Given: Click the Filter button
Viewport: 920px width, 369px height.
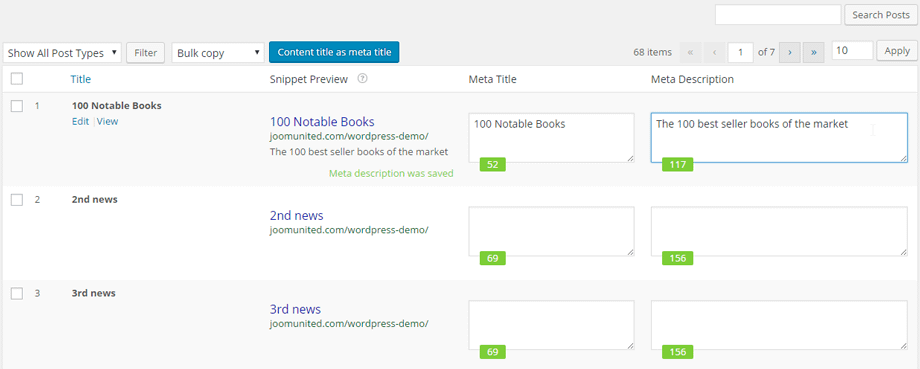Looking at the screenshot, I should tap(146, 53).
